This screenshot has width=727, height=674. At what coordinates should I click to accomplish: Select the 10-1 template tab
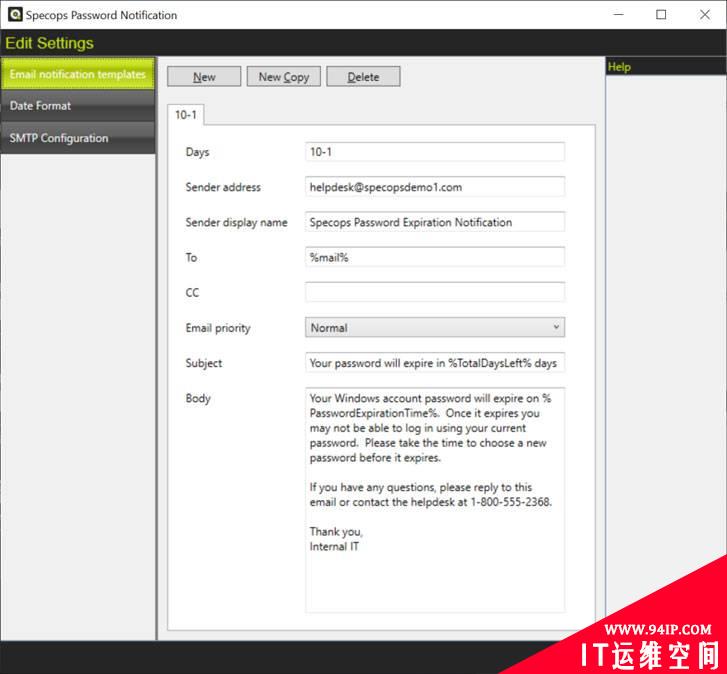tap(186, 115)
